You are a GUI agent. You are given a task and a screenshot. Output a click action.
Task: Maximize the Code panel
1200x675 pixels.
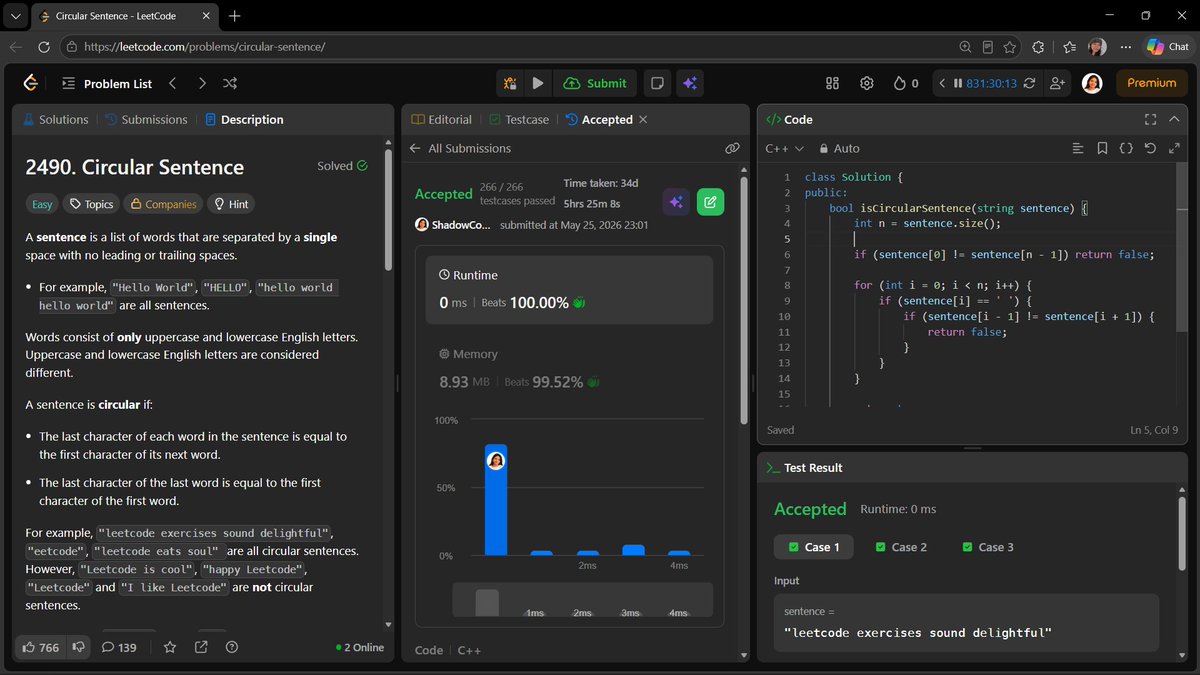pos(1150,119)
